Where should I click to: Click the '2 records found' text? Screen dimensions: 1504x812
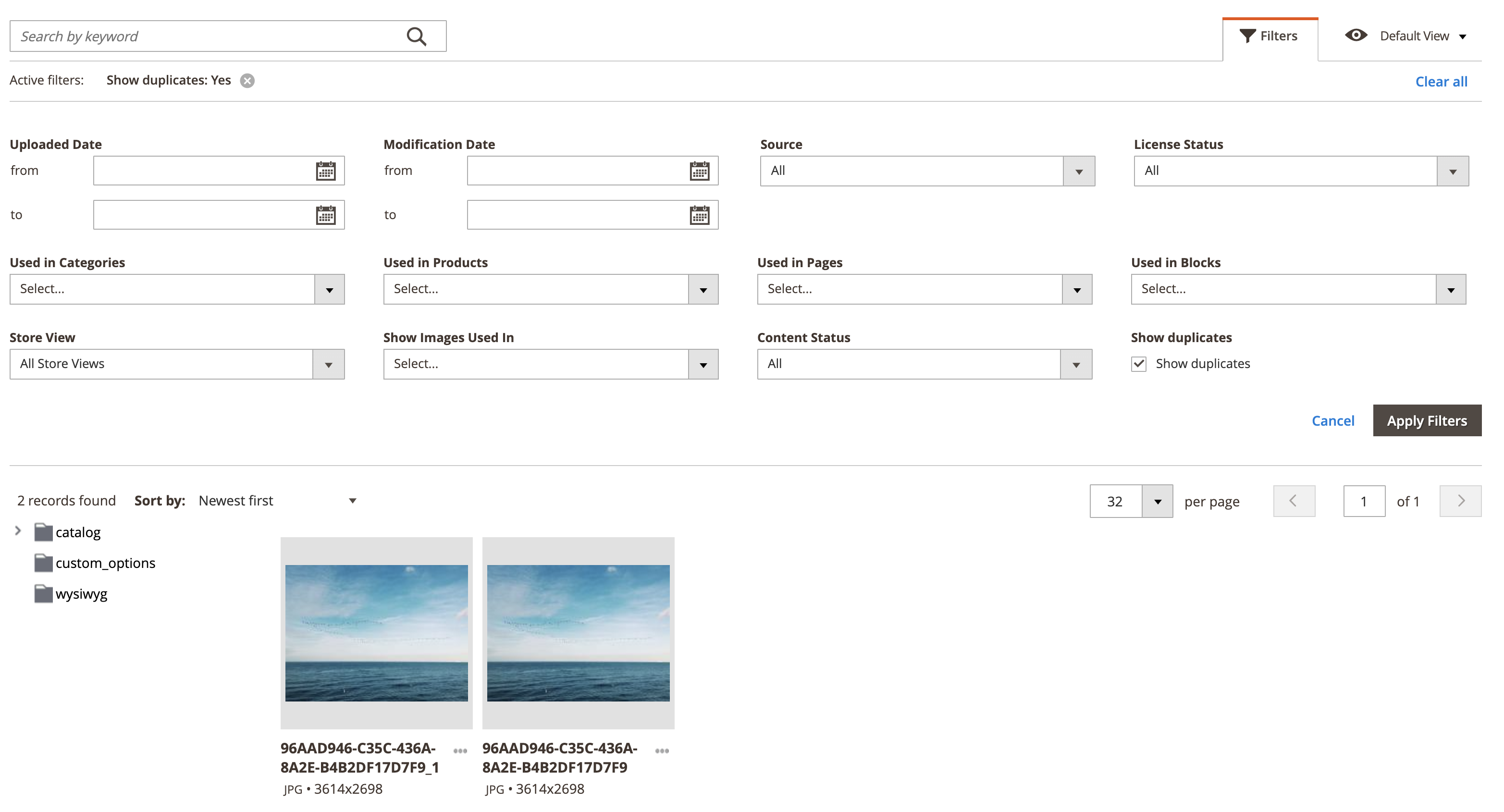(x=67, y=501)
